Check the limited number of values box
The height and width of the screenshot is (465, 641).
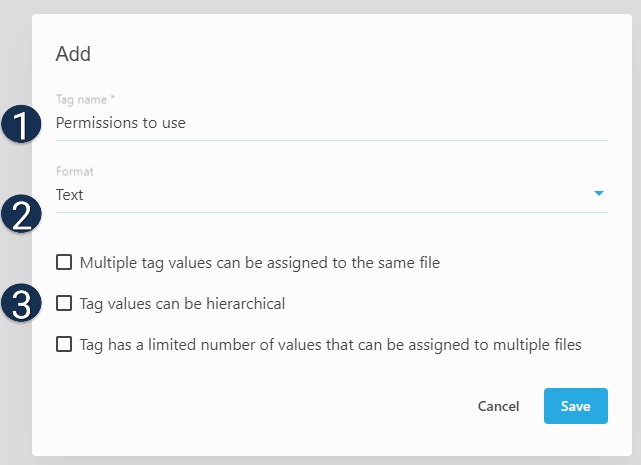[64, 344]
